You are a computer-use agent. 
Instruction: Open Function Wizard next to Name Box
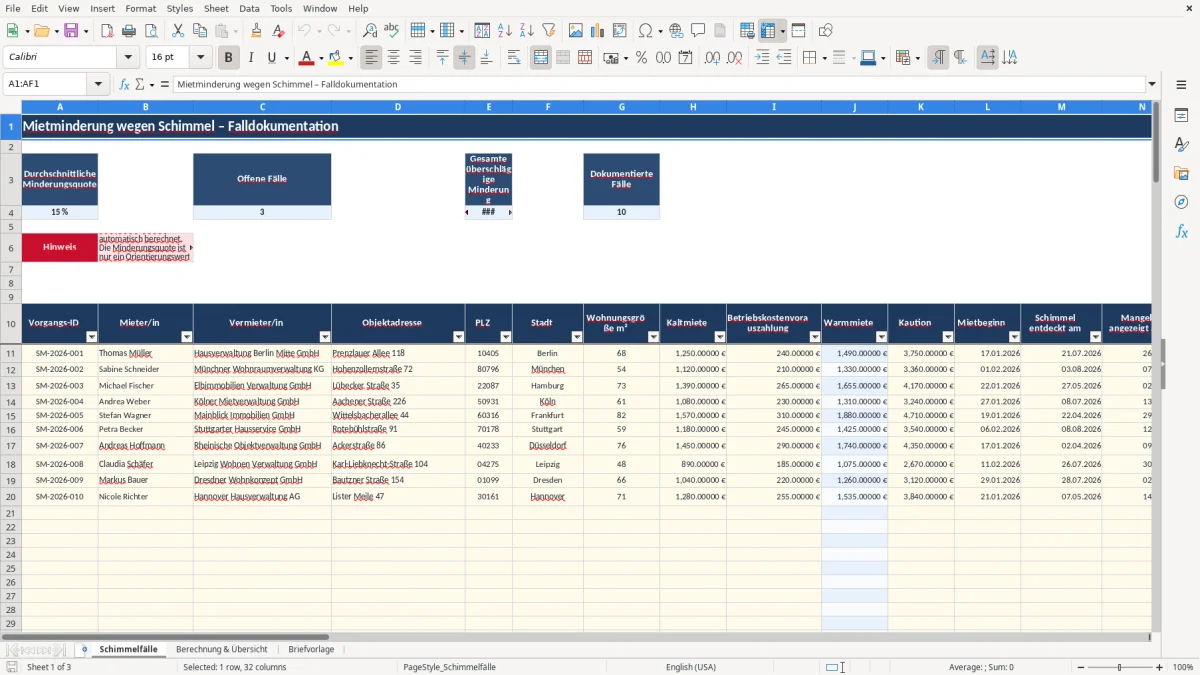(124, 85)
